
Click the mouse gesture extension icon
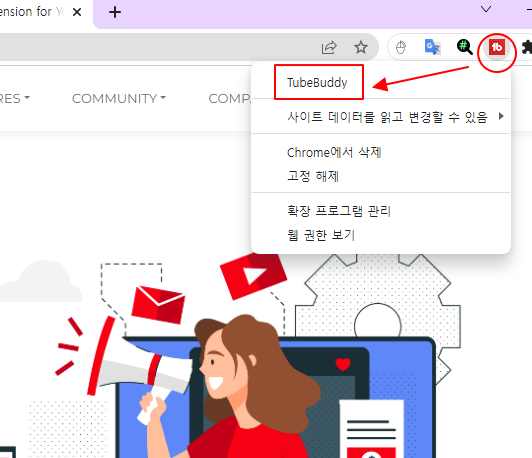point(401,47)
